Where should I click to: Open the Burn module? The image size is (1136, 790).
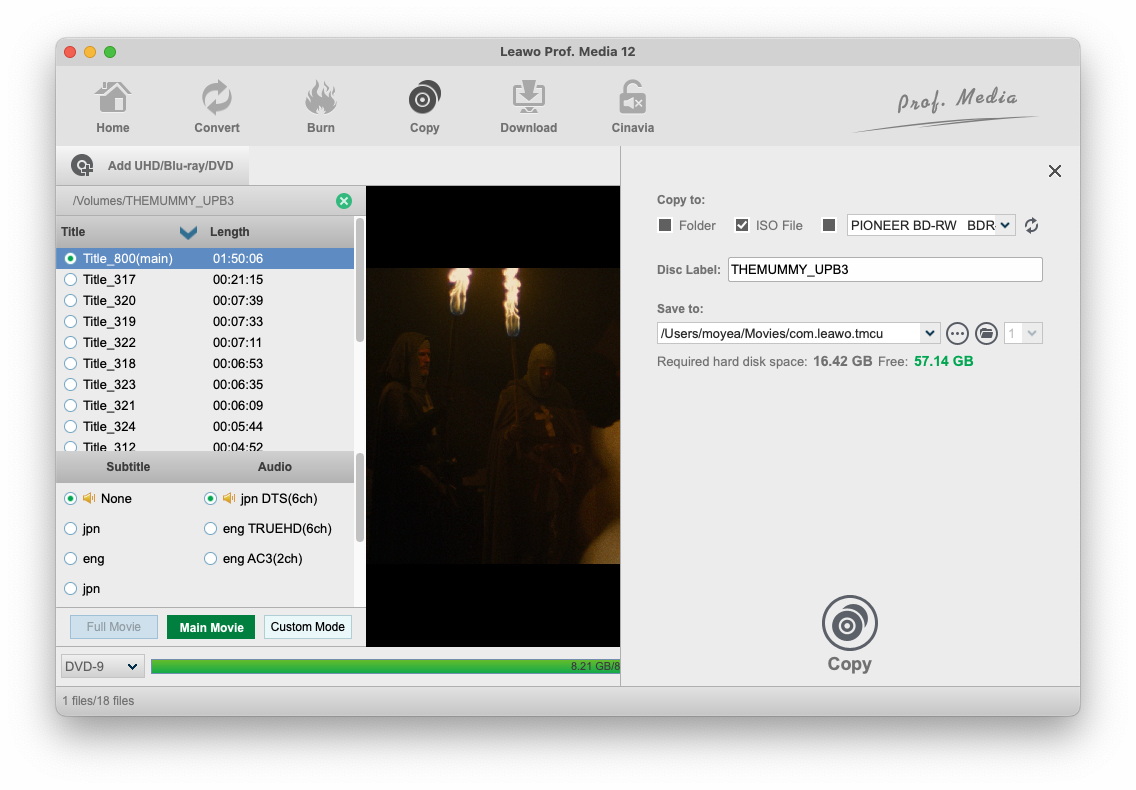pos(320,107)
